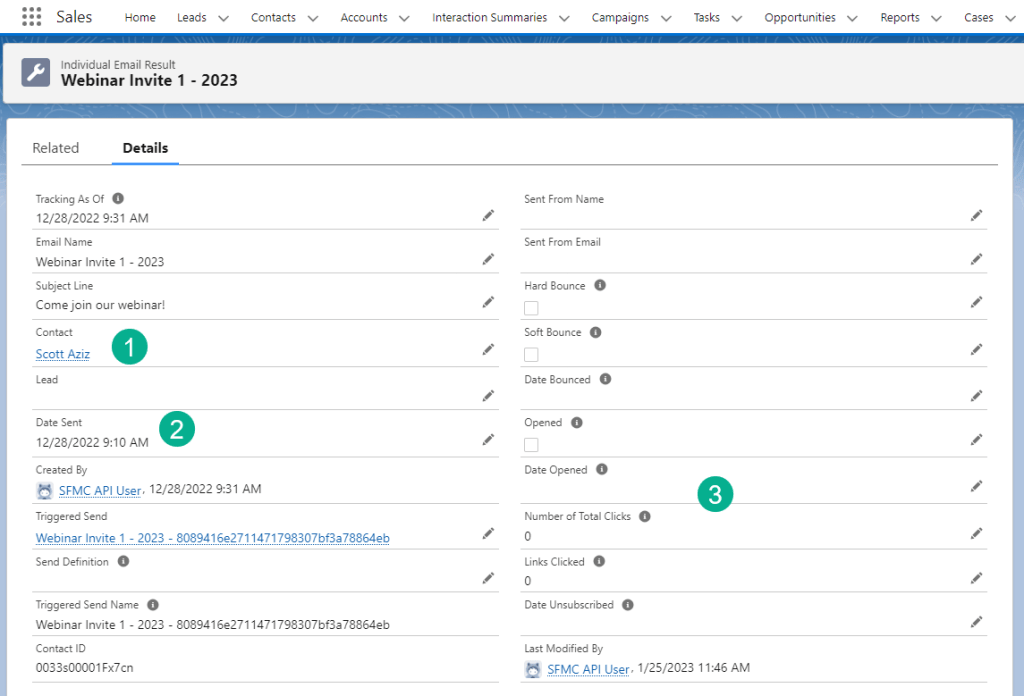Click the wrench icon beside Individual Email Result

tap(35, 72)
